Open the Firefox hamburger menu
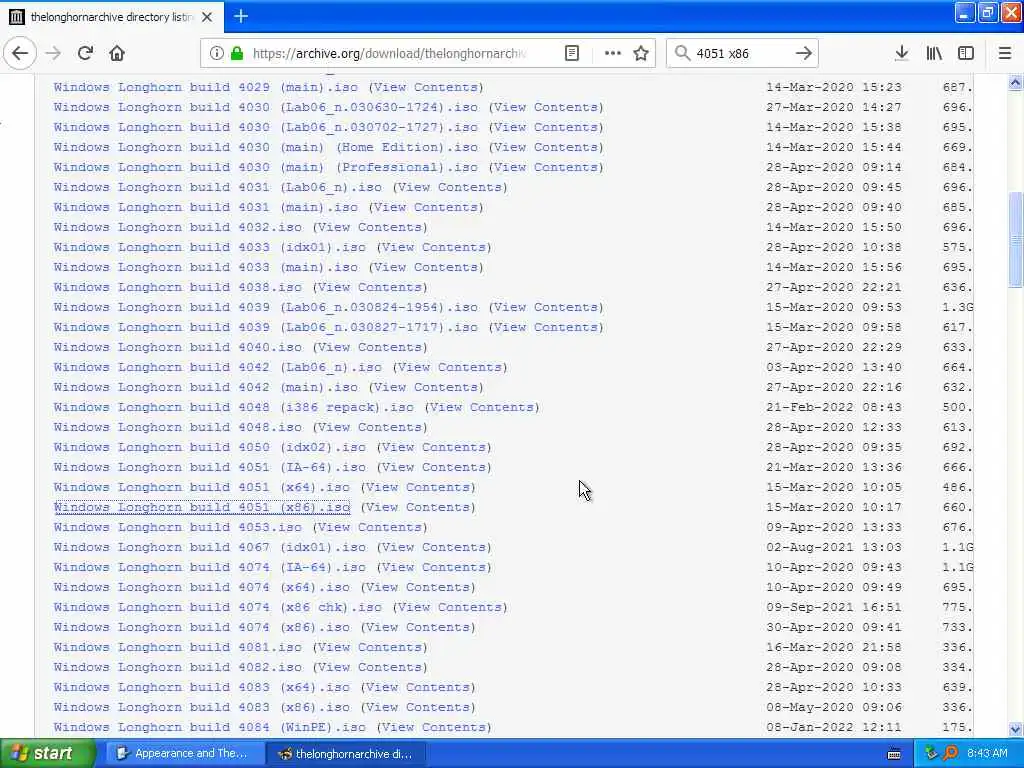The image size is (1024, 768). [x=1005, y=53]
